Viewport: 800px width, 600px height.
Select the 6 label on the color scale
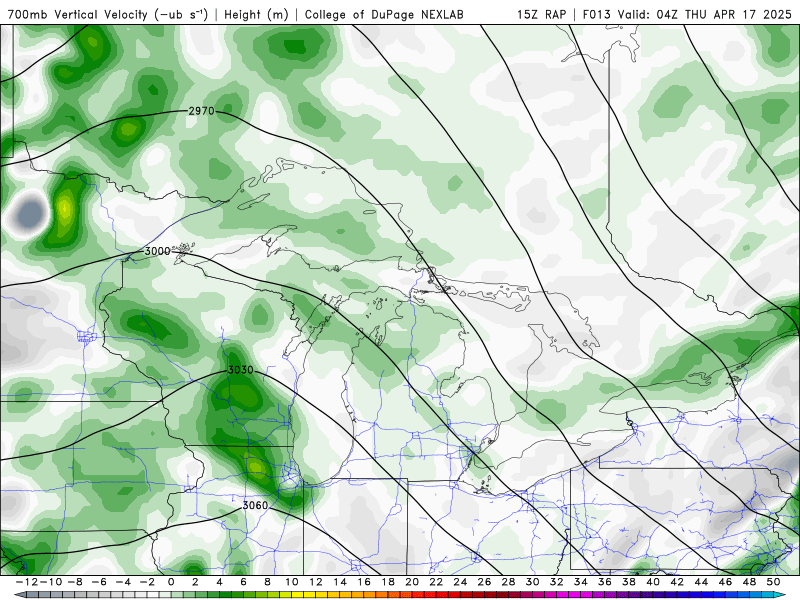[243, 582]
